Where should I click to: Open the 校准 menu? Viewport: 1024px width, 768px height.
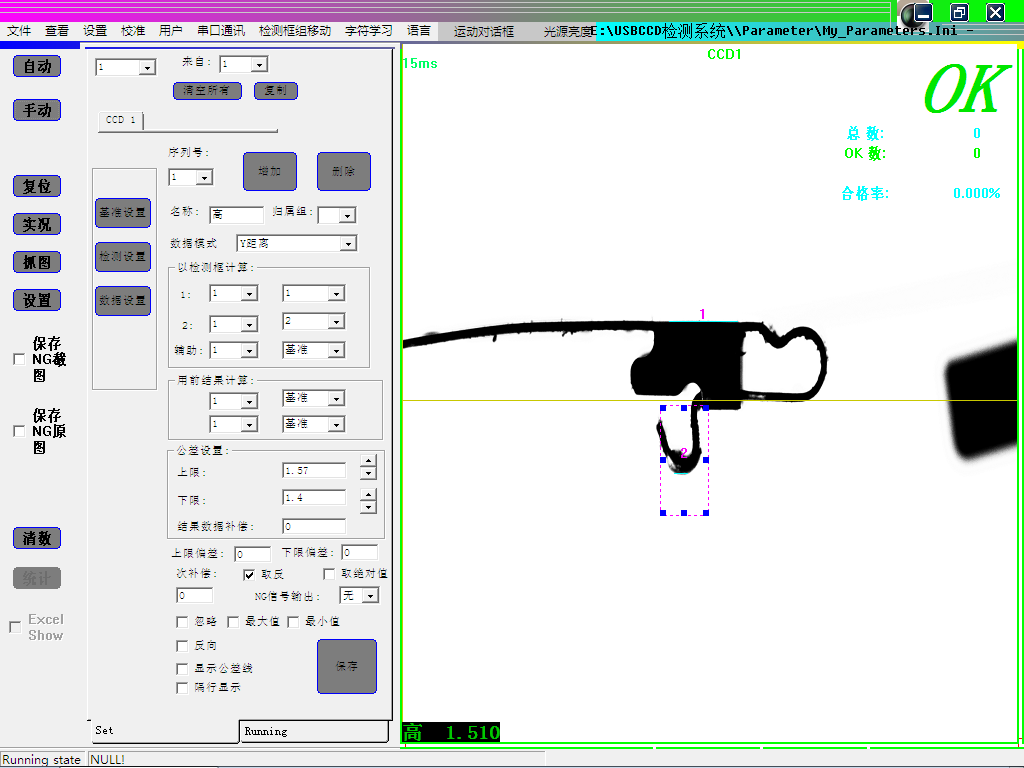pyautogui.click(x=133, y=31)
